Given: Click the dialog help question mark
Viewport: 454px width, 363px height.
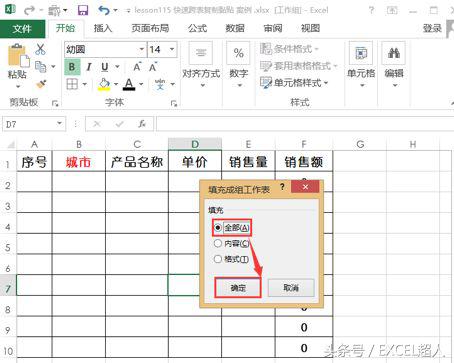Looking at the screenshot, I should [x=282, y=187].
